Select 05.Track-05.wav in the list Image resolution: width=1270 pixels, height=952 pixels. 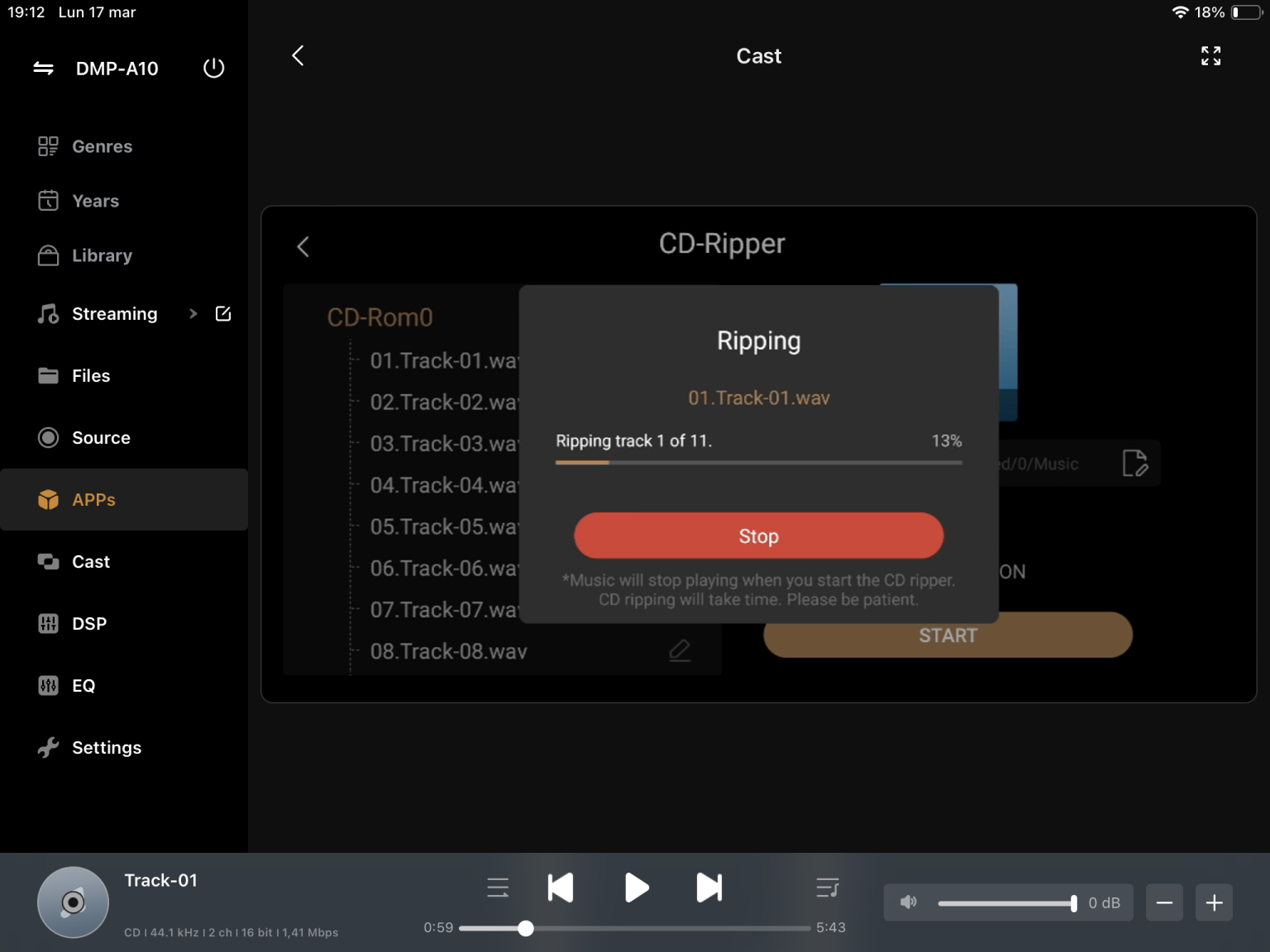tap(443, 526)
